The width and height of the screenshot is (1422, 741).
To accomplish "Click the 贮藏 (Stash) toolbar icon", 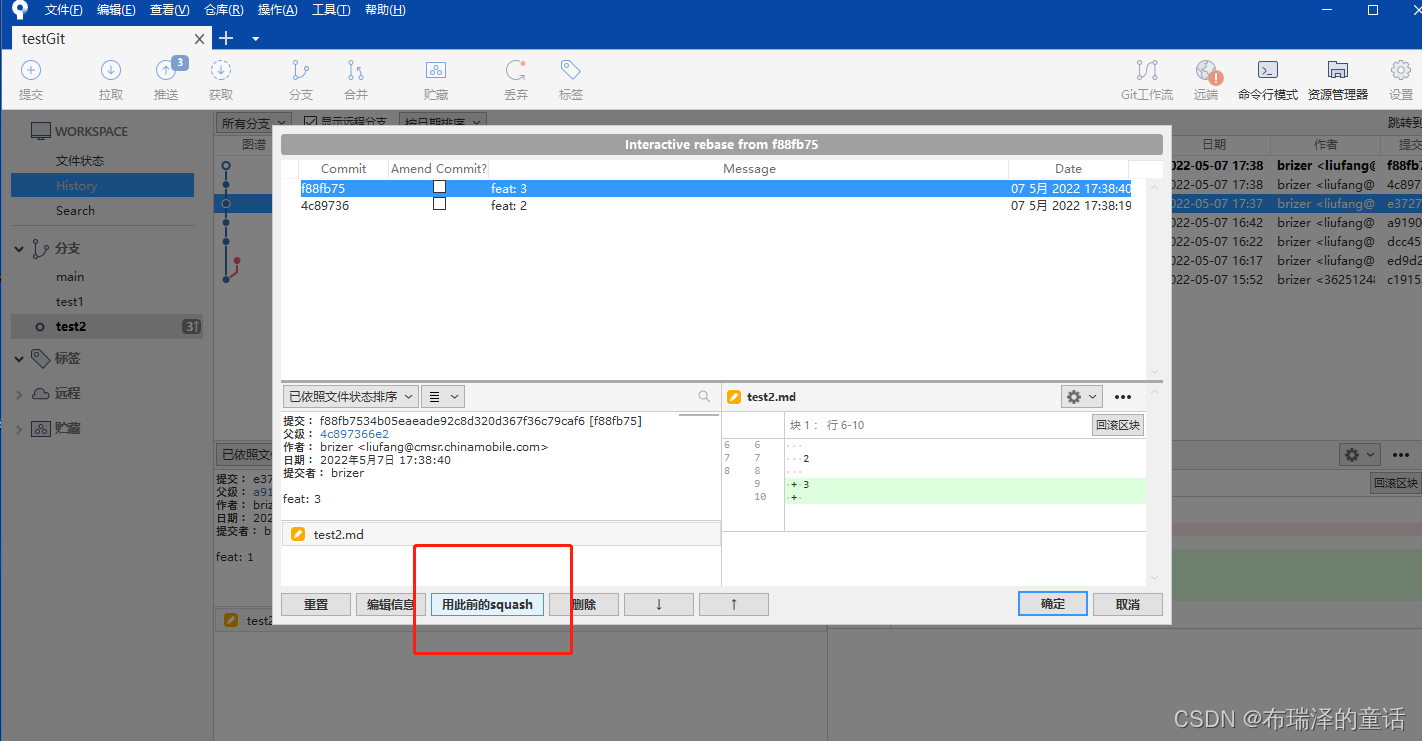I will pos(436,80).
